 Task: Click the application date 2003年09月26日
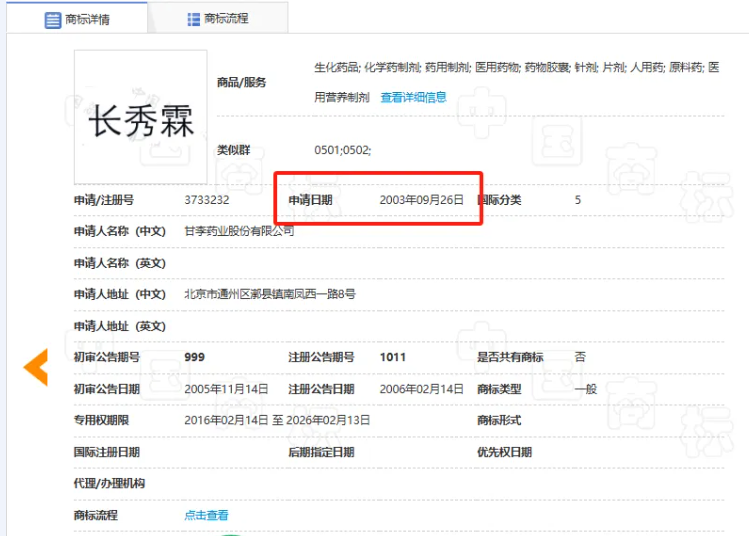(x=421, y=200)
